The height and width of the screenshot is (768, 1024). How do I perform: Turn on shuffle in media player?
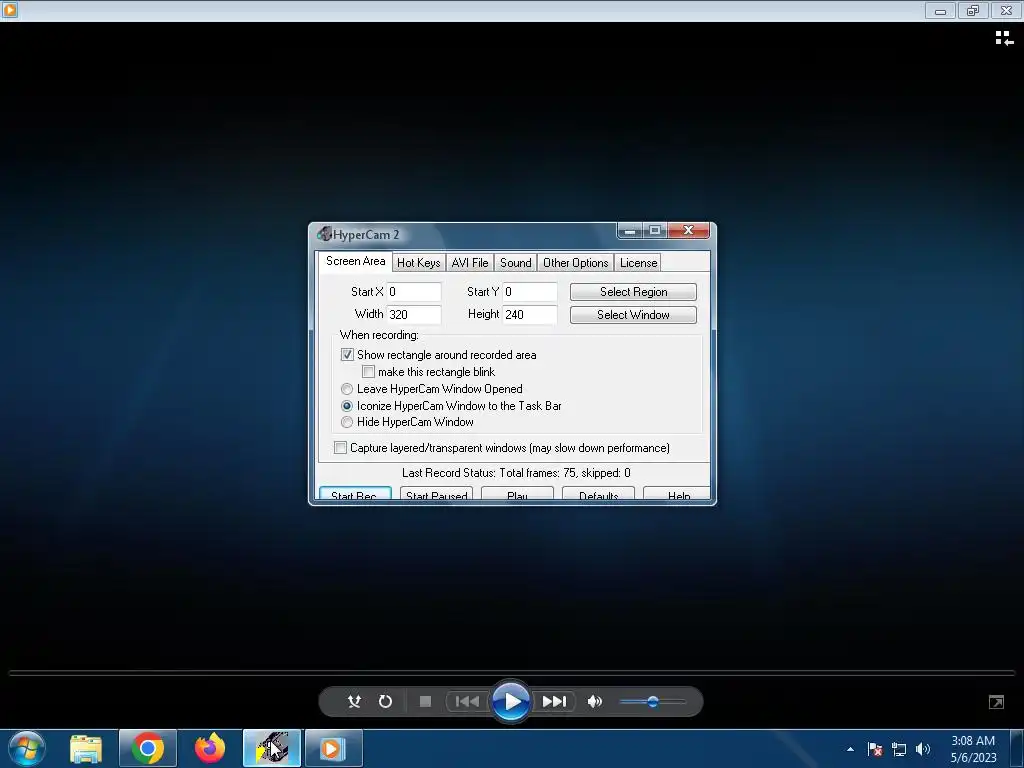pyautogui.click(x=354, y=701)
